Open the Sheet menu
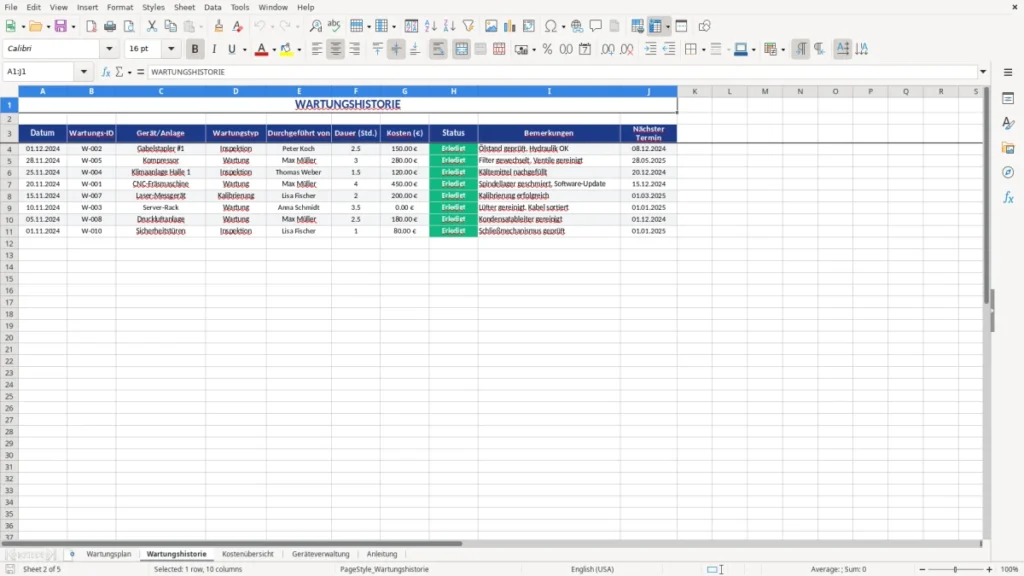This screenshot has height=576, width=1024. click(x=184, y=7)
